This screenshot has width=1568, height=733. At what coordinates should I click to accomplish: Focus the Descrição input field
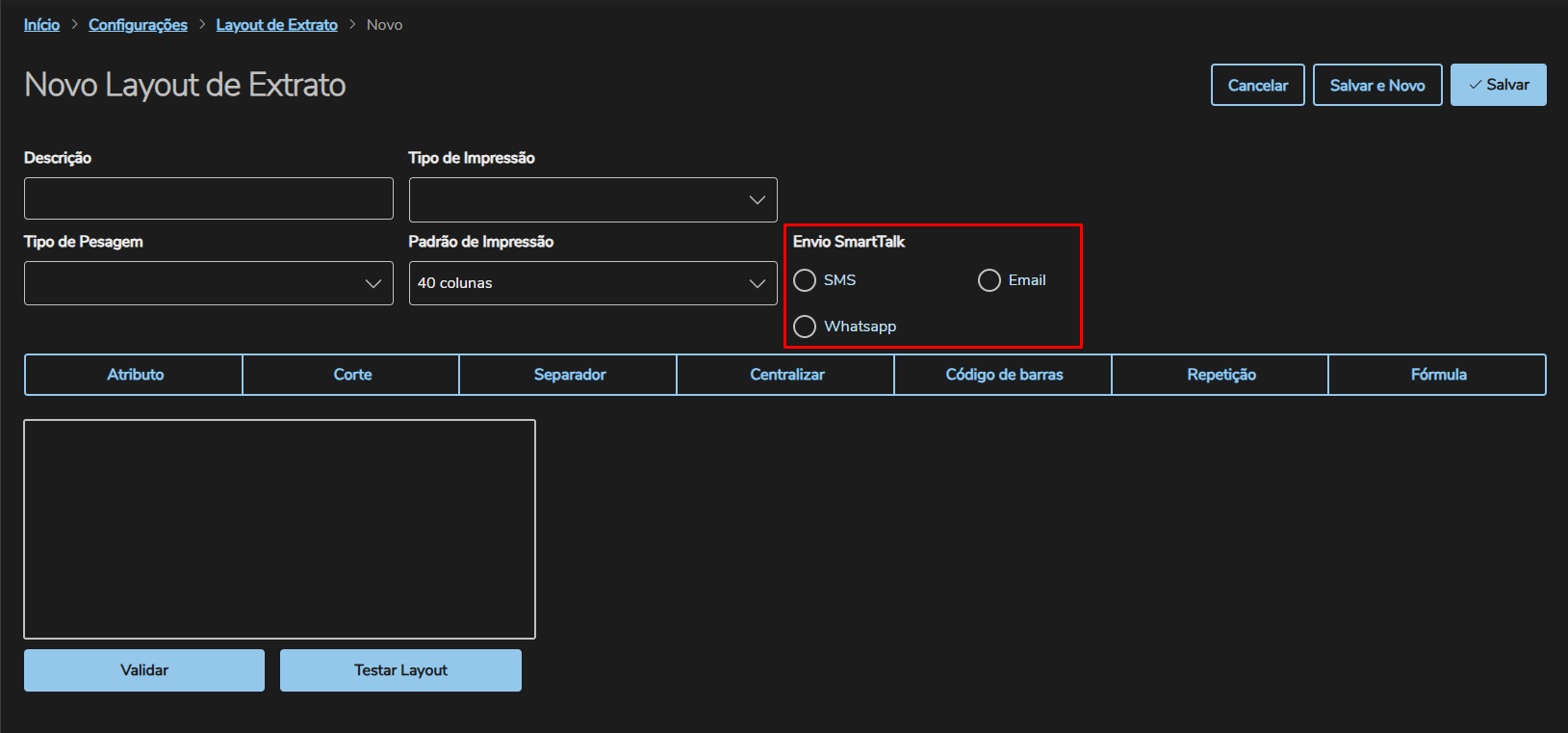pos(208,198)
